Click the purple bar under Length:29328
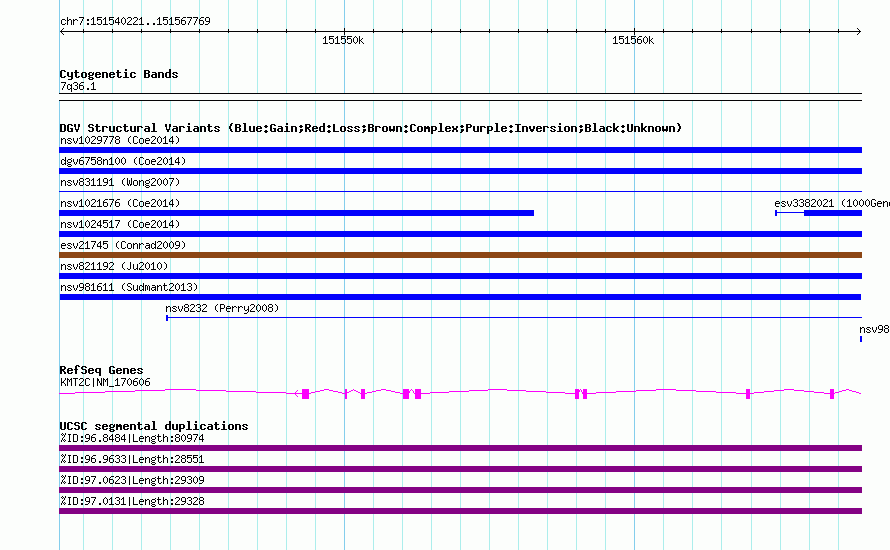This screenshot has height=550, width=890. point(460,511)
